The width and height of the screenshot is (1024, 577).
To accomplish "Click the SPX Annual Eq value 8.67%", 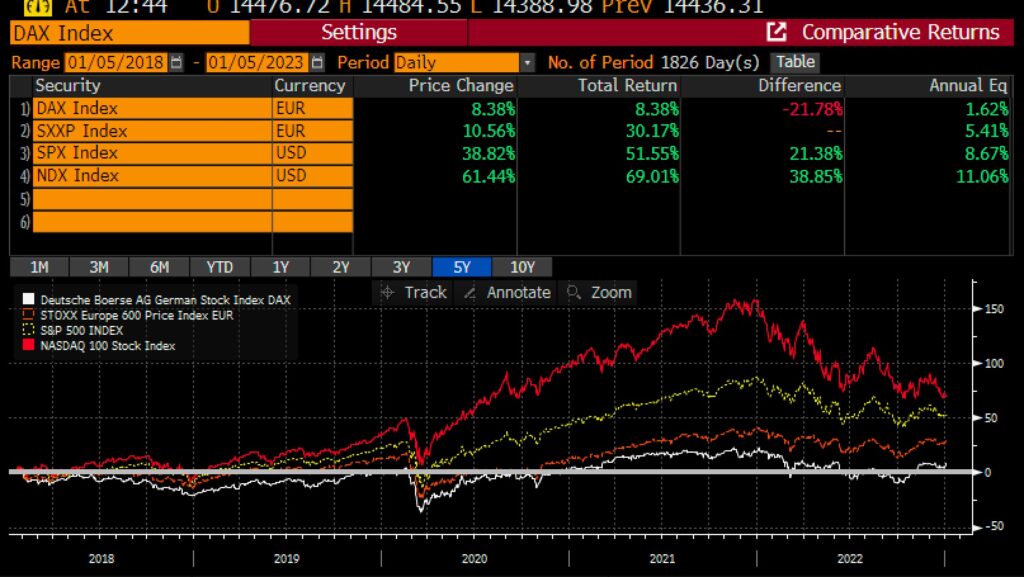I will pyautogui.click(x=987, y=154).
